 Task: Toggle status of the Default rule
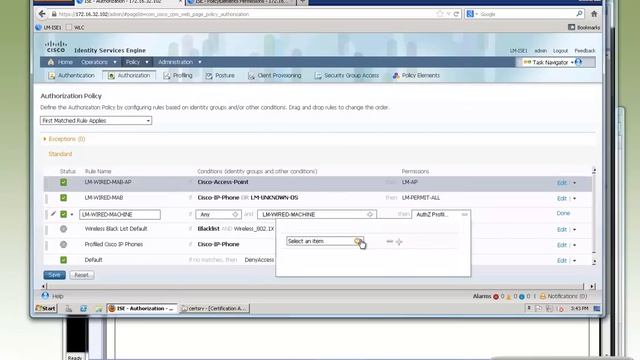pyautogui.click(x=63, y=260)
